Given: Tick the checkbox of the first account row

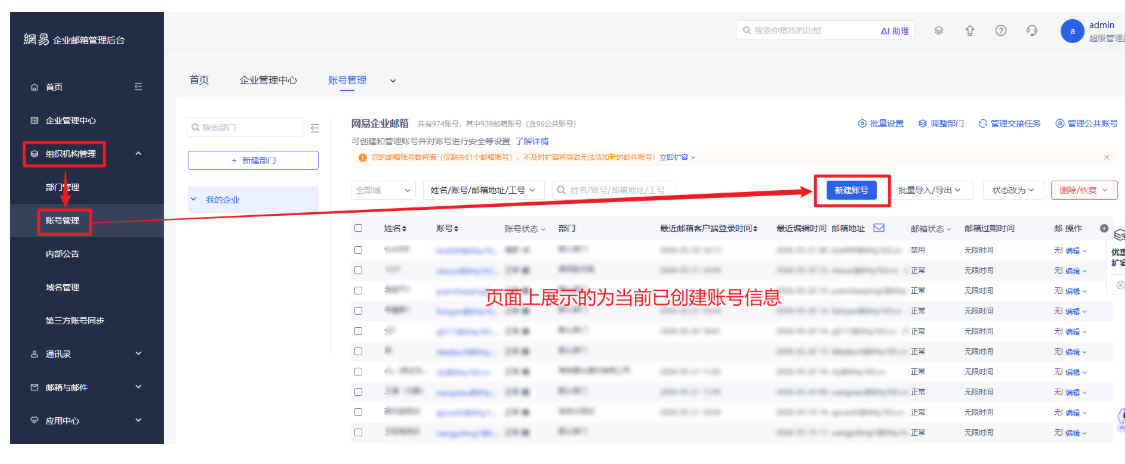Looking at the screenshot, I should click(x=358, y=250).
